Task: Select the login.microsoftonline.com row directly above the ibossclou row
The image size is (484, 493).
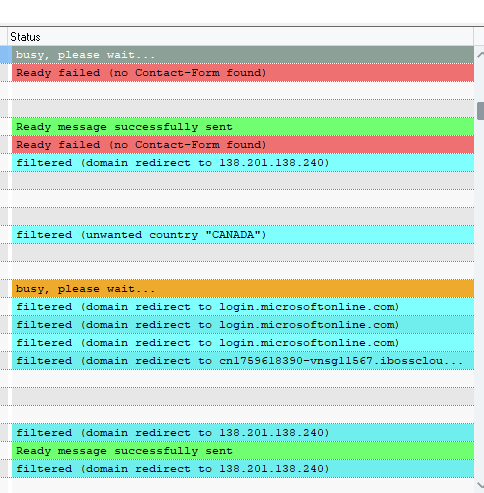Action: pyautogui.click(x=243, y=343)
